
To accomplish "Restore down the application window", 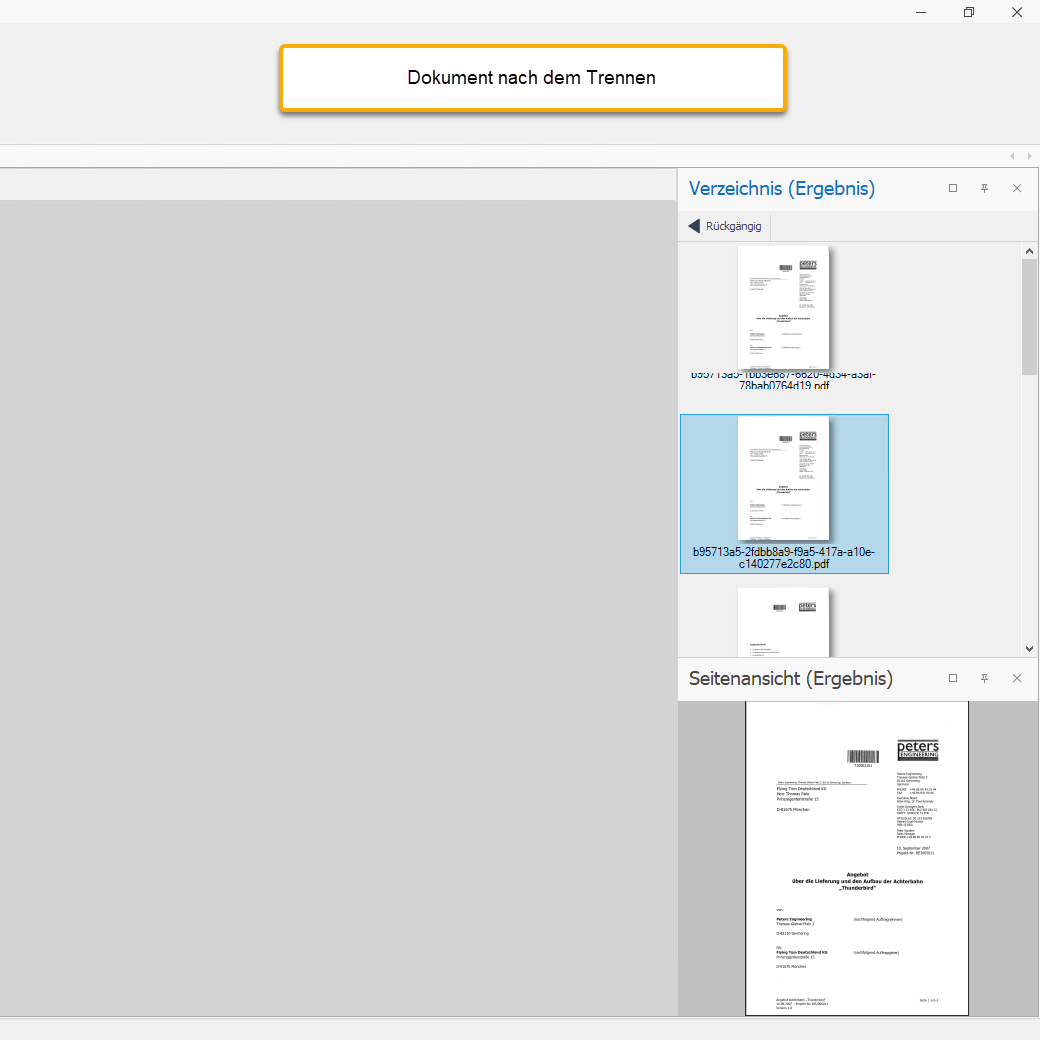I will pos(968,12).
